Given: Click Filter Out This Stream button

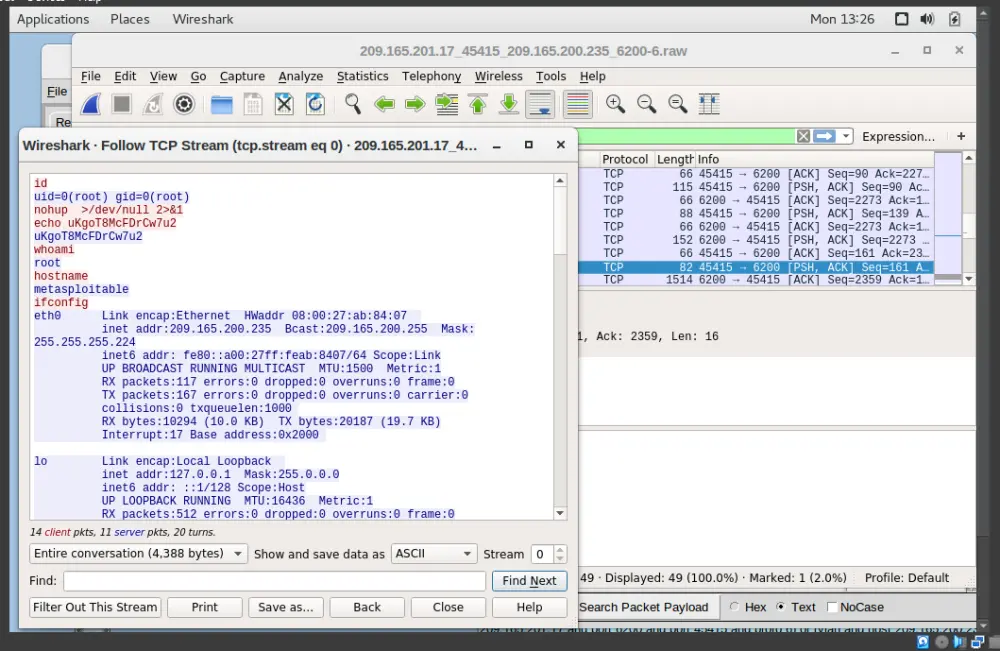Looking at the screenshot, I should click(x=95, y=607).
